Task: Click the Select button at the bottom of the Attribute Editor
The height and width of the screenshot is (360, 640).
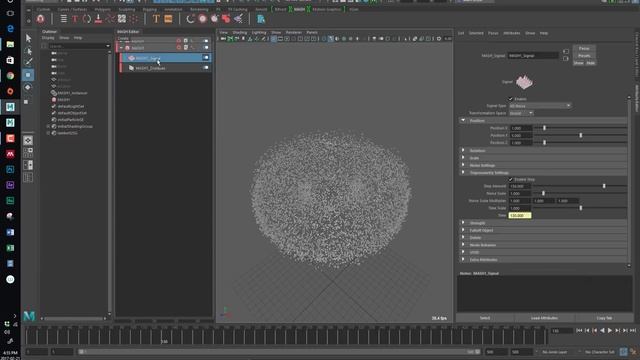Action: (x=485, y=318)
